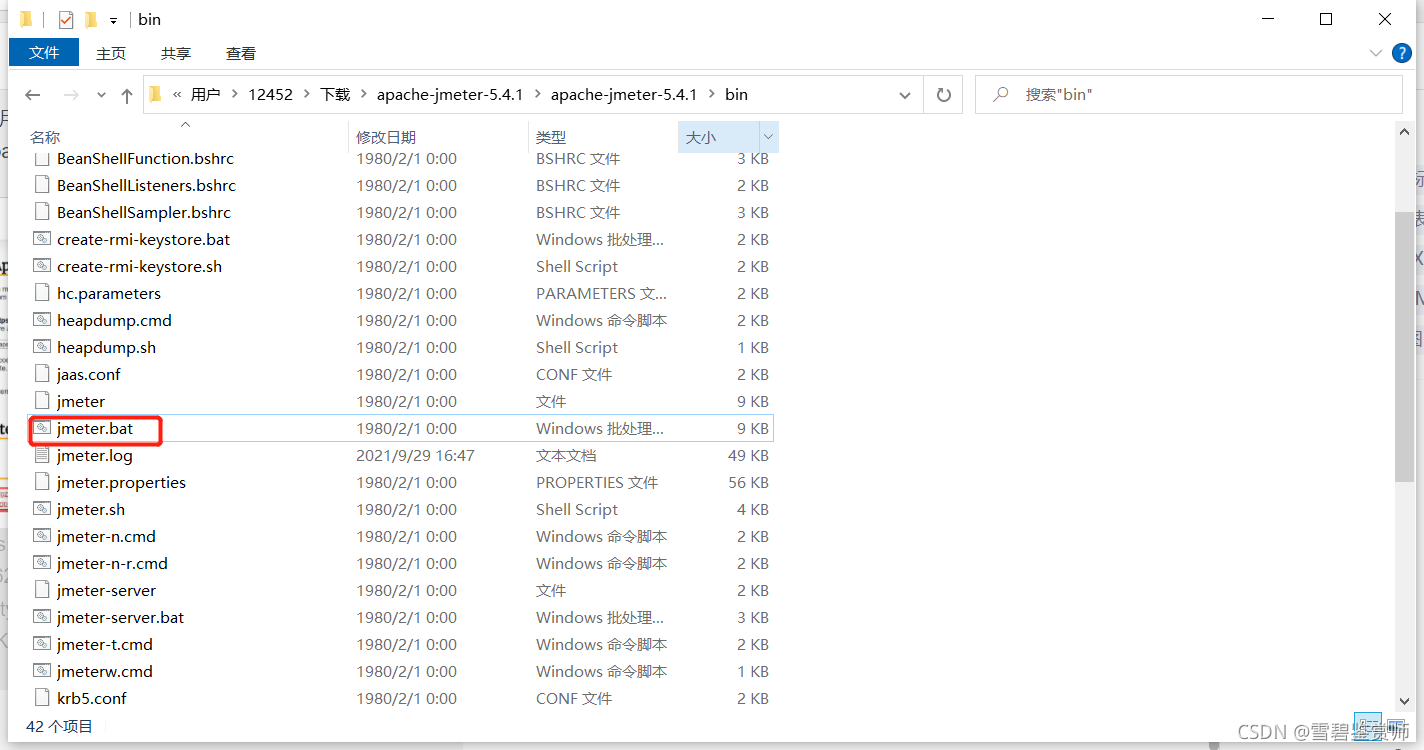Click the 文本文档 type cell
Image resolution: width=1424 pixels, height=750 pixels.
pos(566,455)
